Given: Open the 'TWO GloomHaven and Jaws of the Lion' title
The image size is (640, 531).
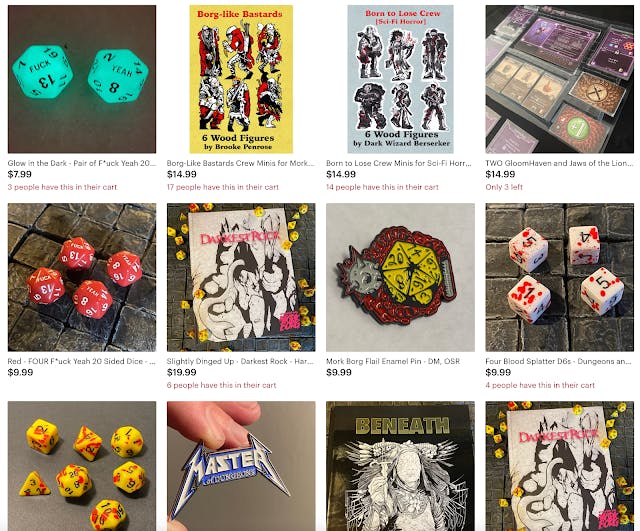Looking at the screenshot, I should 559,163.
